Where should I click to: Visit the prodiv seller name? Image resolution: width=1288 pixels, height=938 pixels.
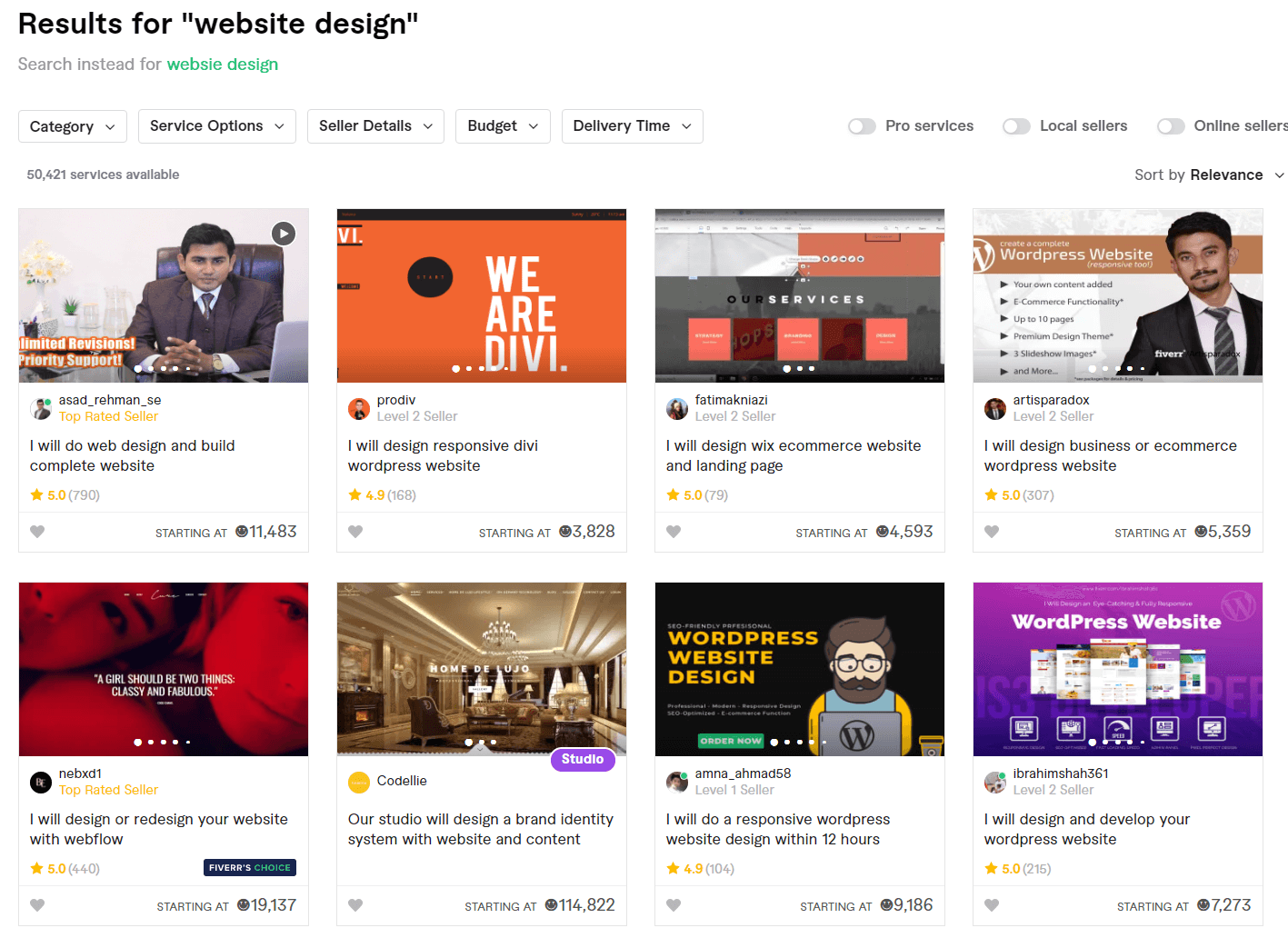click(396, 400)
